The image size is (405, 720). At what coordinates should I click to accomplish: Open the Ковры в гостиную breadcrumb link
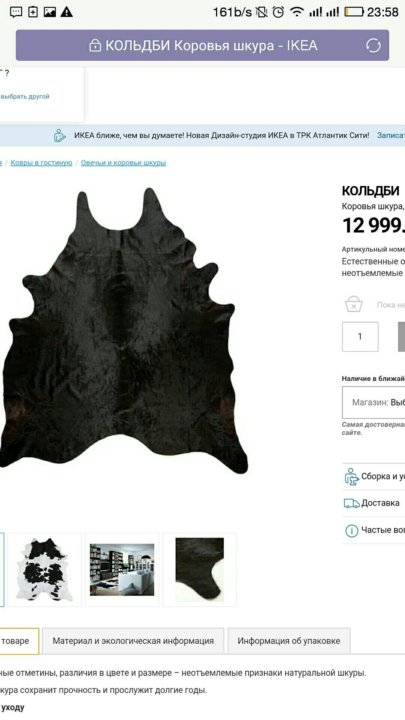(x=41, y=163)
